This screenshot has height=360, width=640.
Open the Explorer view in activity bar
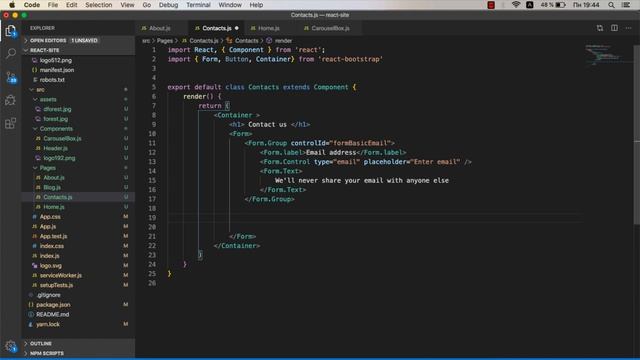pos(11,31)
